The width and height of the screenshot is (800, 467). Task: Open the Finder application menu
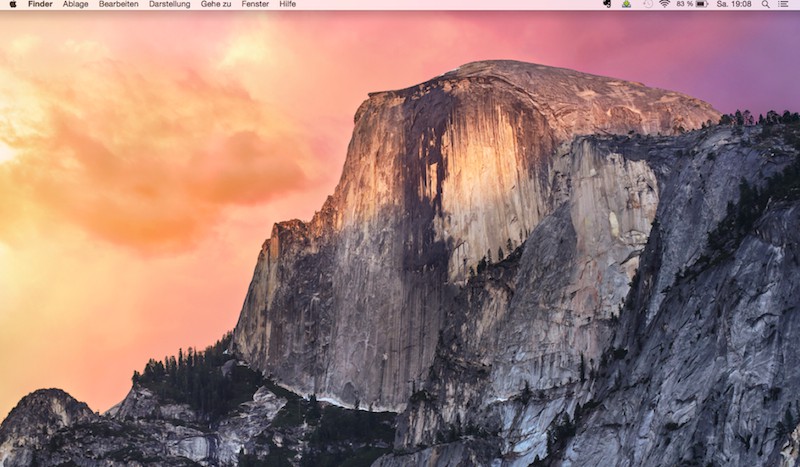[x=40, y=4]
